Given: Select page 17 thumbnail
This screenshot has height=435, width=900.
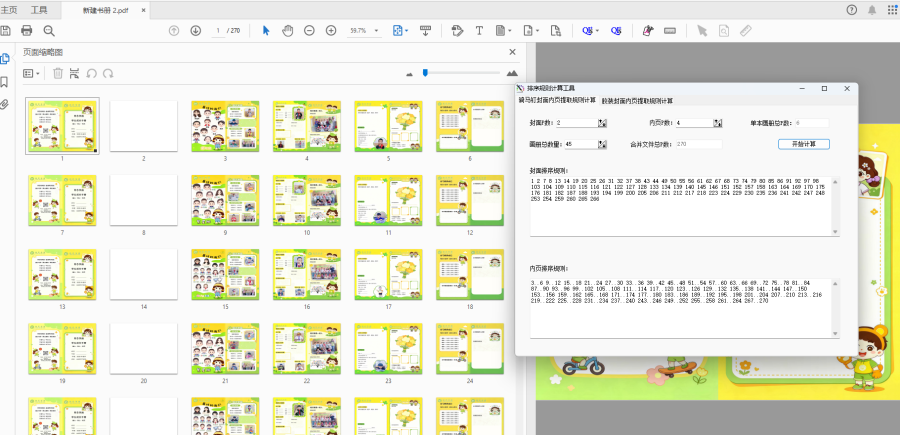Looking at the screenshot, I should (x=389, y=274).
